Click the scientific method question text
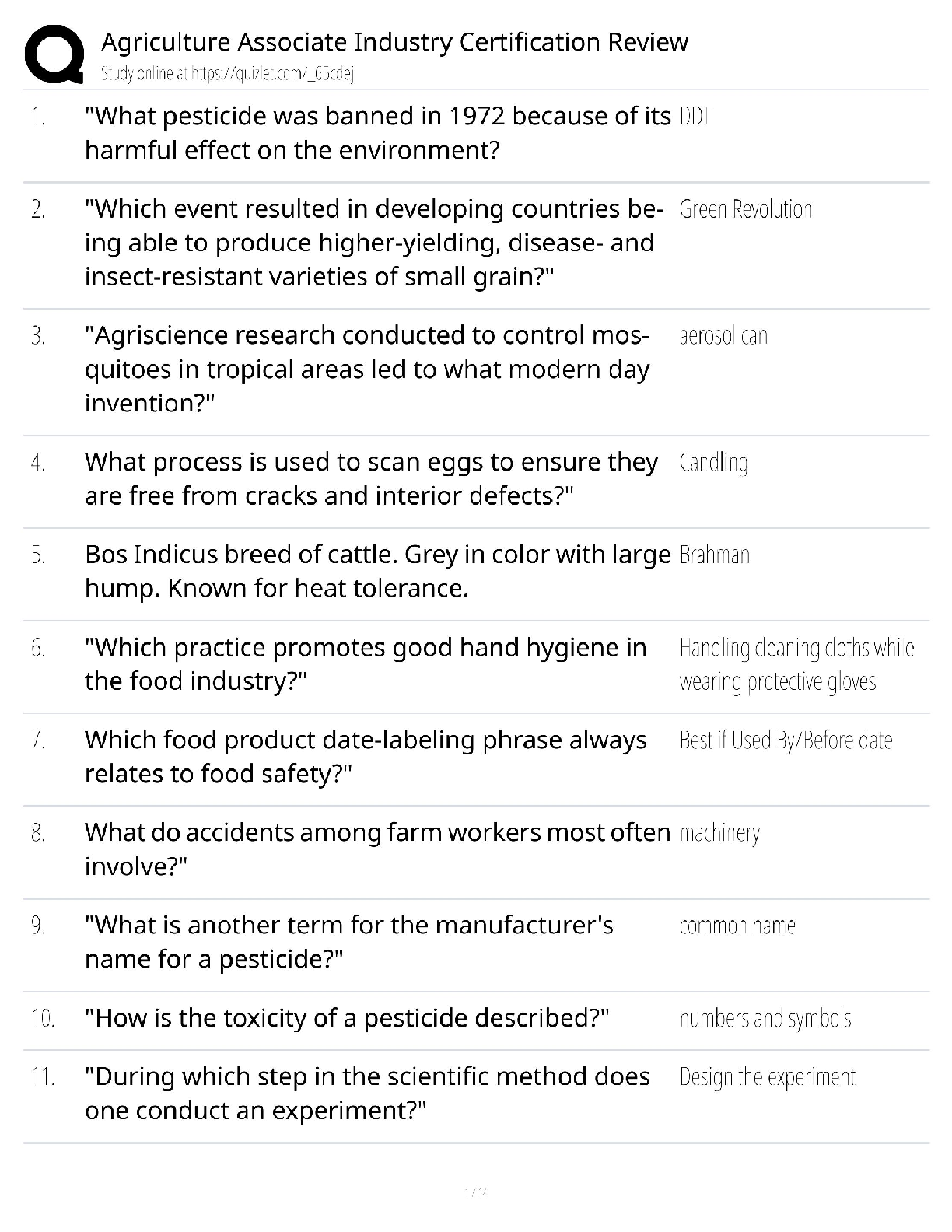 [367, 1093]
